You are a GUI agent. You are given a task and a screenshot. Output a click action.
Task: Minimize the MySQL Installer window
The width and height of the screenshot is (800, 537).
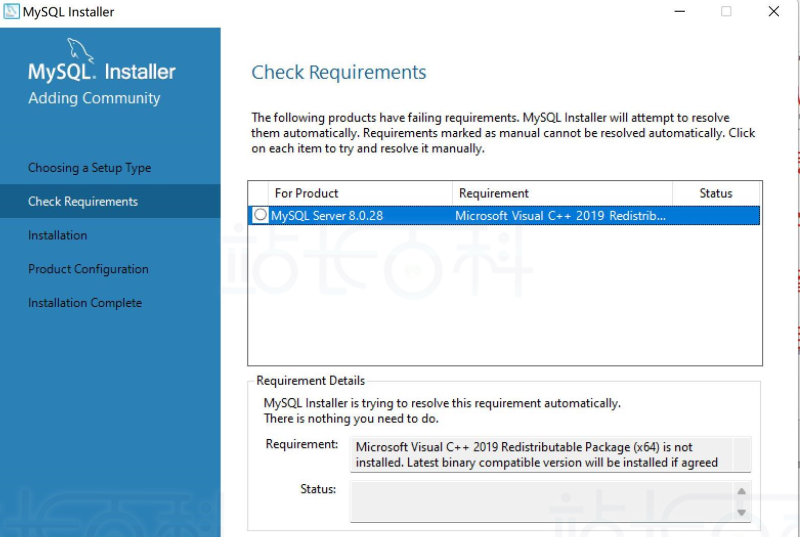click(680, 11)
